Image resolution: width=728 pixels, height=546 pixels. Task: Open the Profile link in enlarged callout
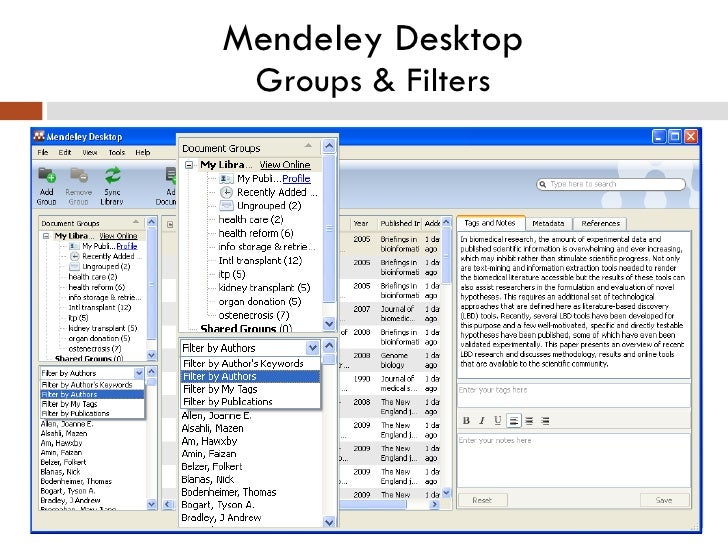tap(296, 179)
